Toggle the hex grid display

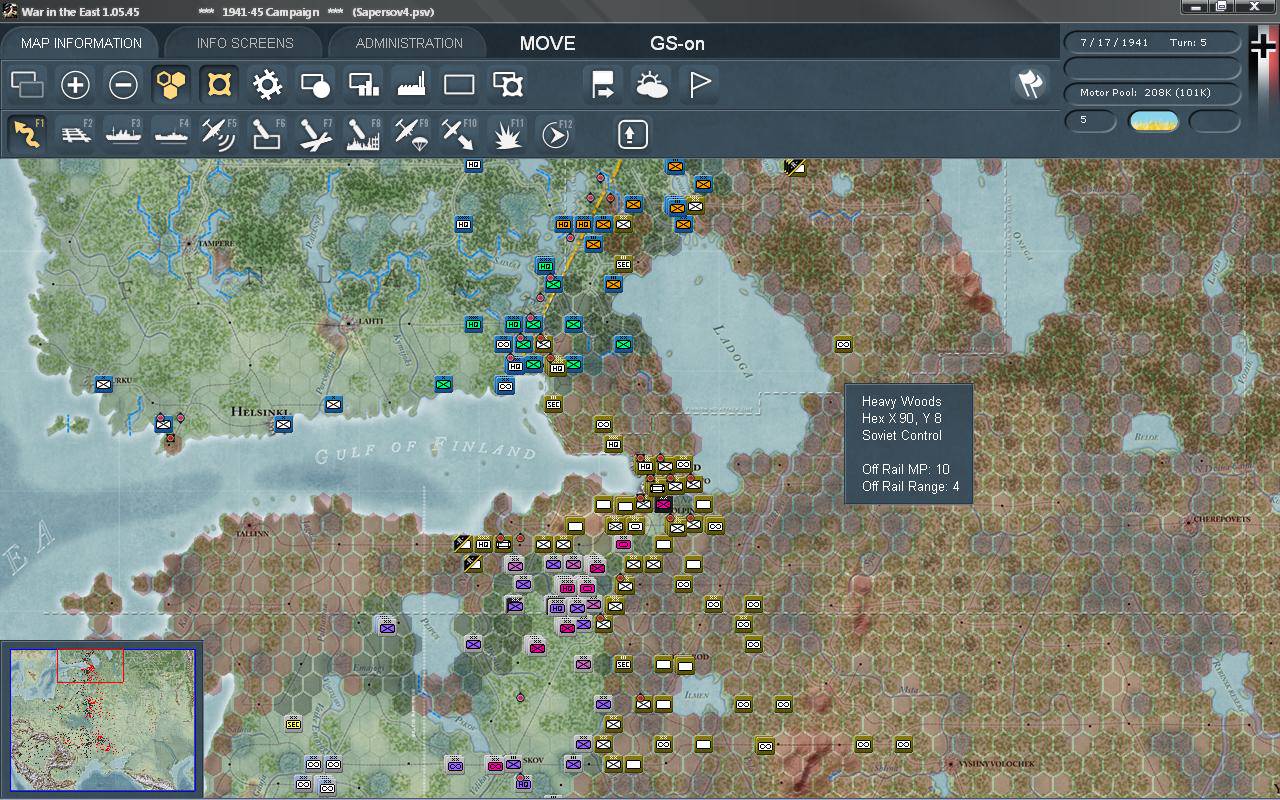pos(171,85)
